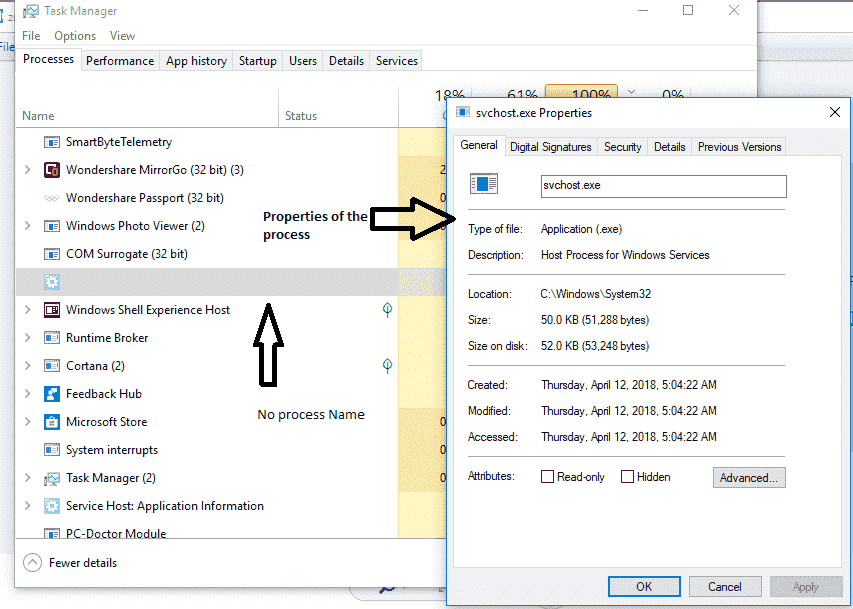Click leaf icon on Windows Shell Experience Host row
This screenshot has height=609, width=853.
pyautogui.click(x=387, y=310)
